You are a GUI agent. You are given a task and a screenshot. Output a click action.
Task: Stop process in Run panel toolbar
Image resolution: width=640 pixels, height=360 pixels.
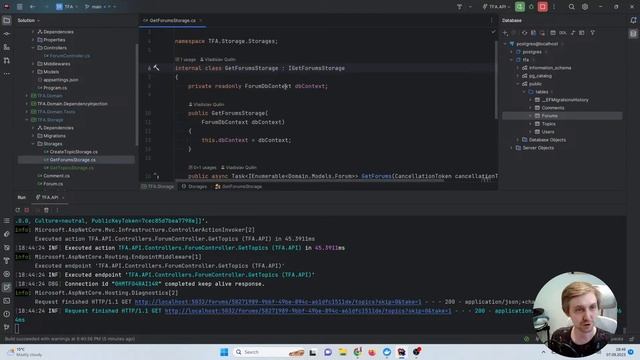coord(27,210)
